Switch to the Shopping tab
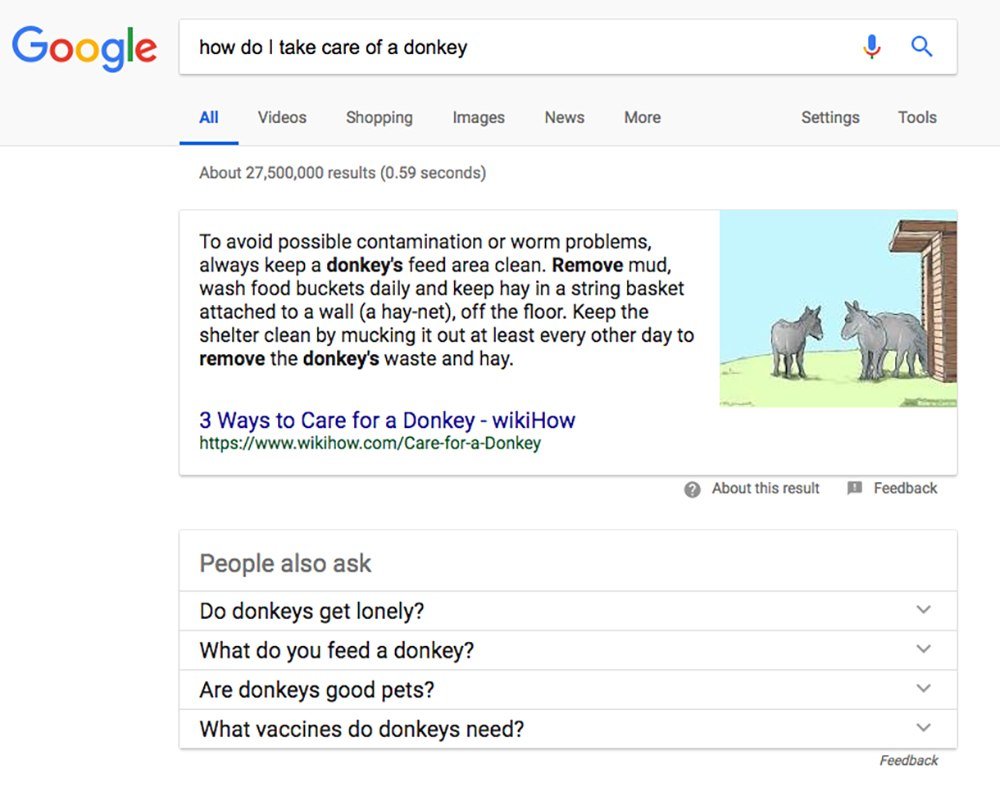1000x801 pixels. click(x=379, y=117)
